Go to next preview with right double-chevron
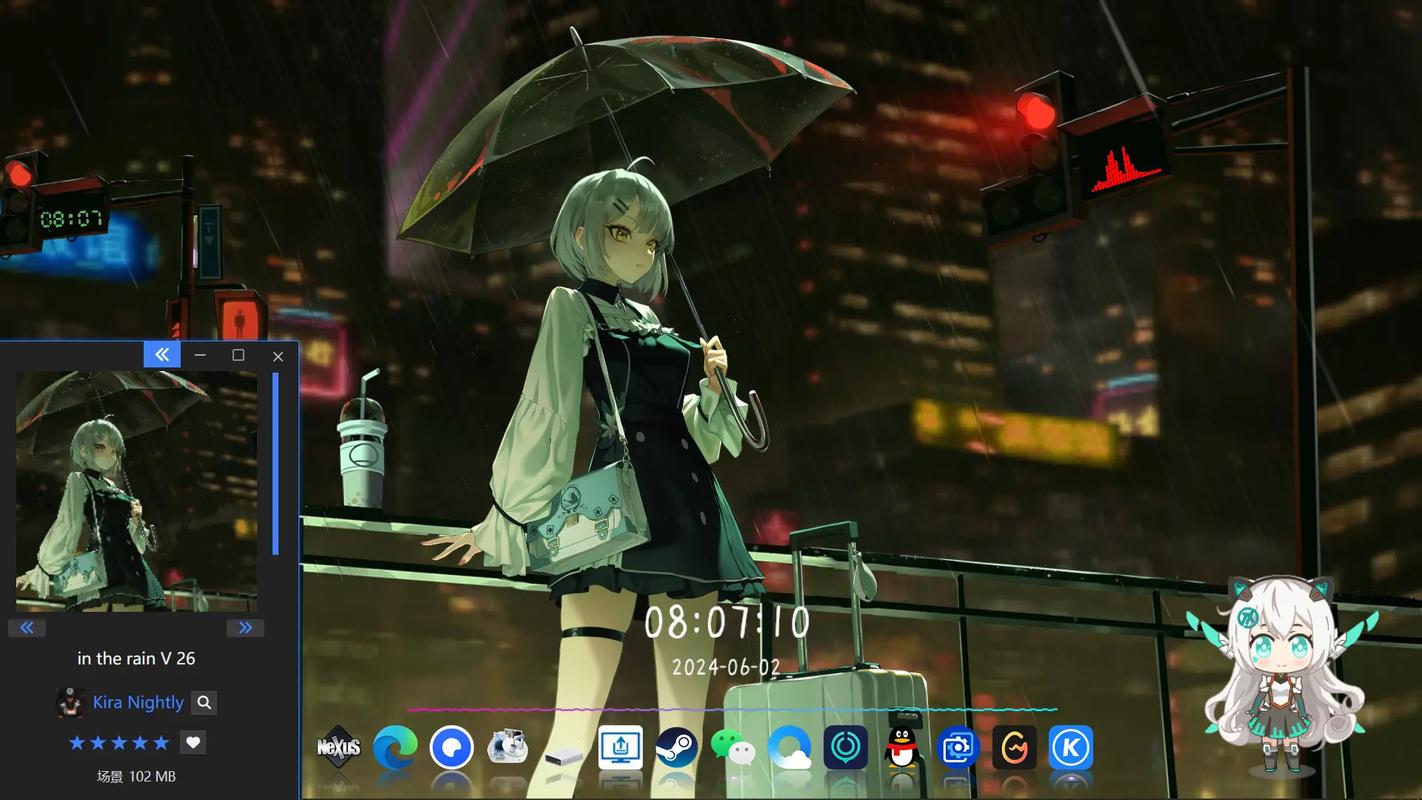Screen dimensions: 1422x800 click(x=245, y=628)
